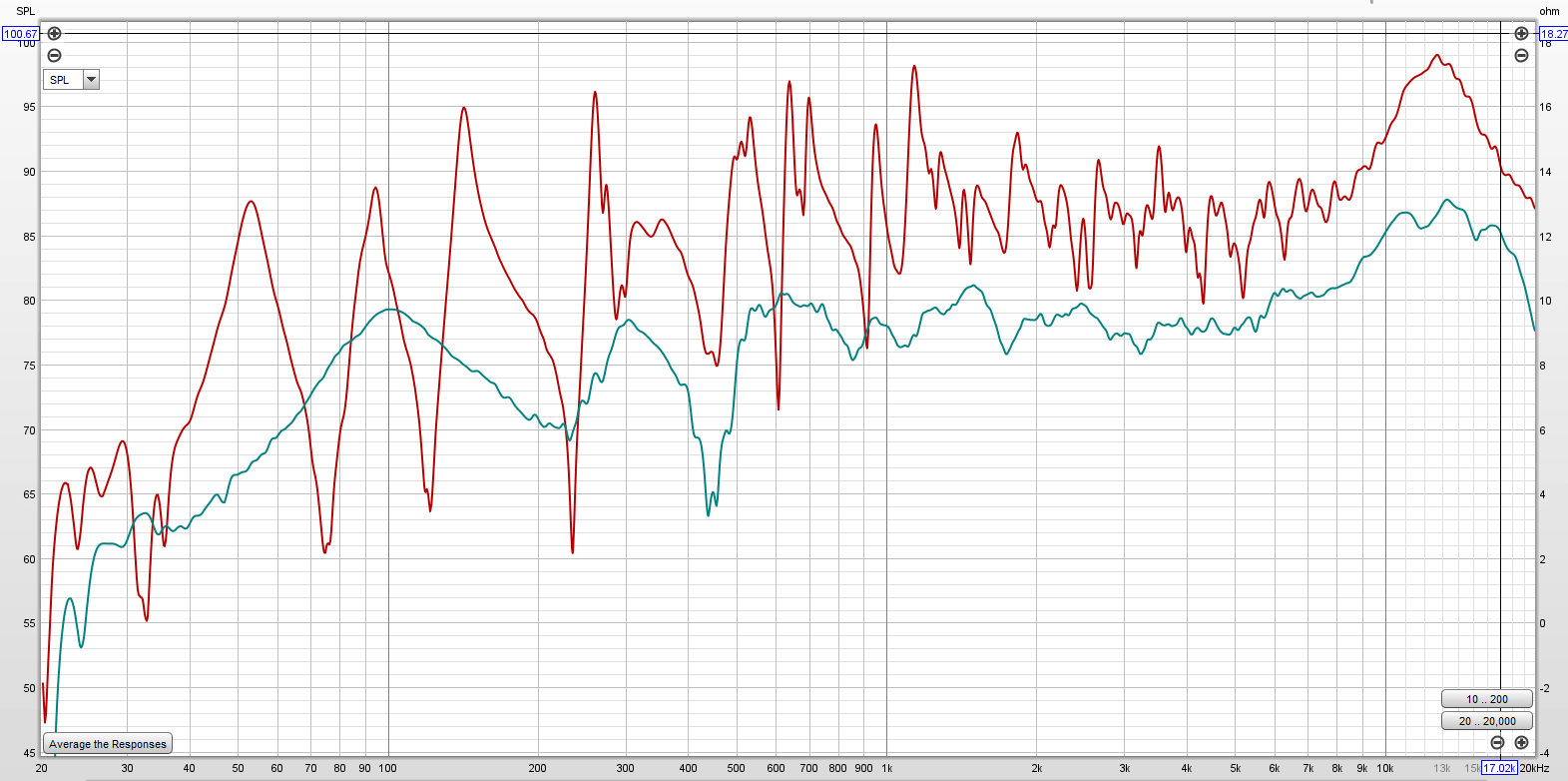Screen dimensions: 1568x781
Task: Click the 1k frequency axis label
Action: (x=886, y=768)
